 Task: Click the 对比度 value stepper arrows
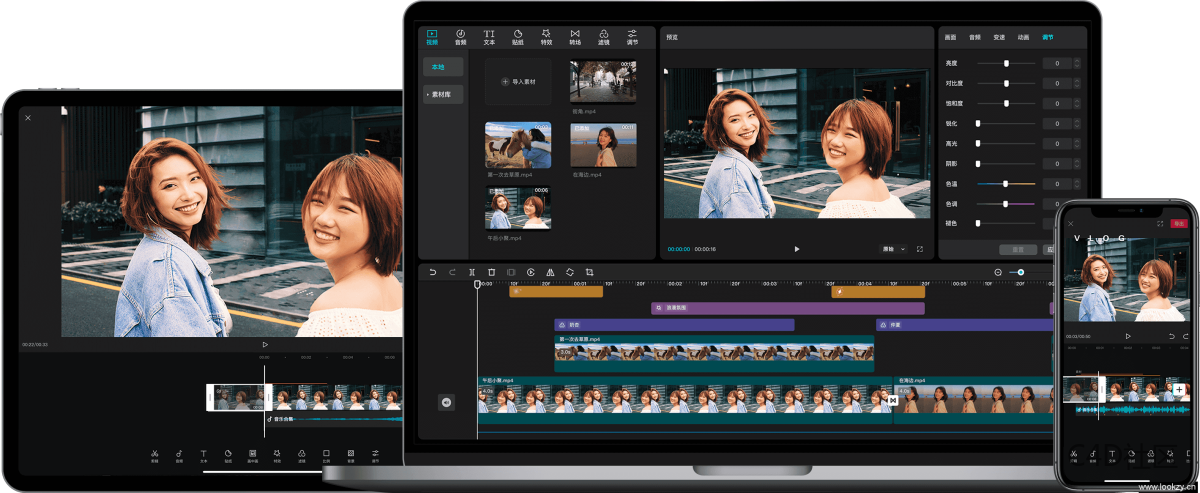(1077, 83)
